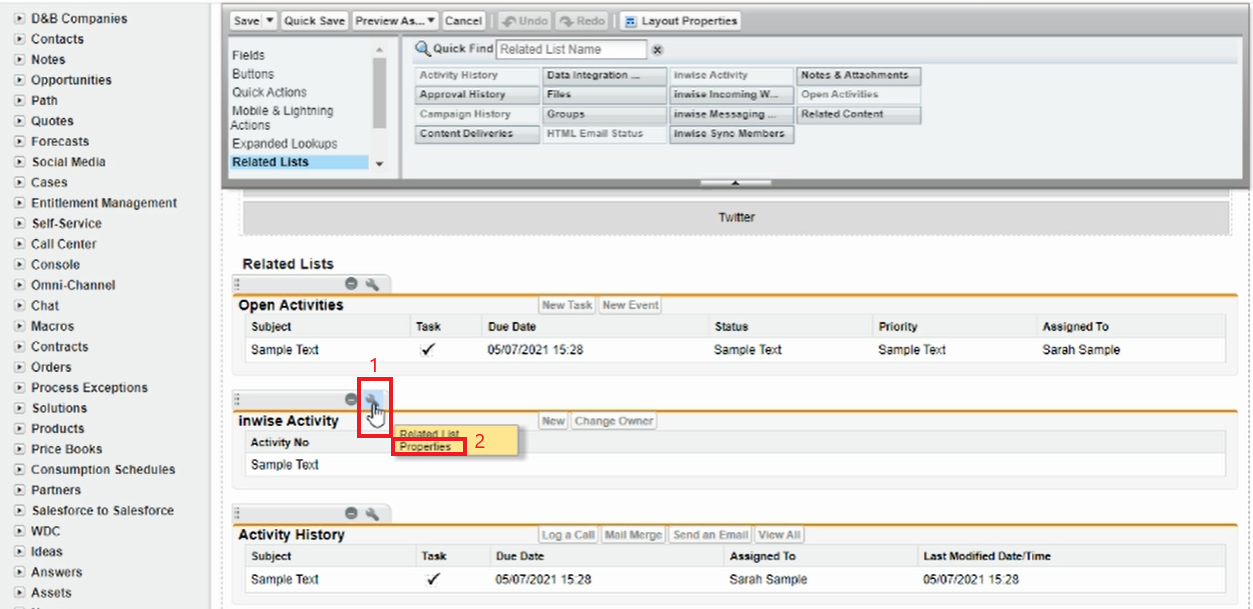Click the remove (minus) icon above Open Activities

pos(352,285)
